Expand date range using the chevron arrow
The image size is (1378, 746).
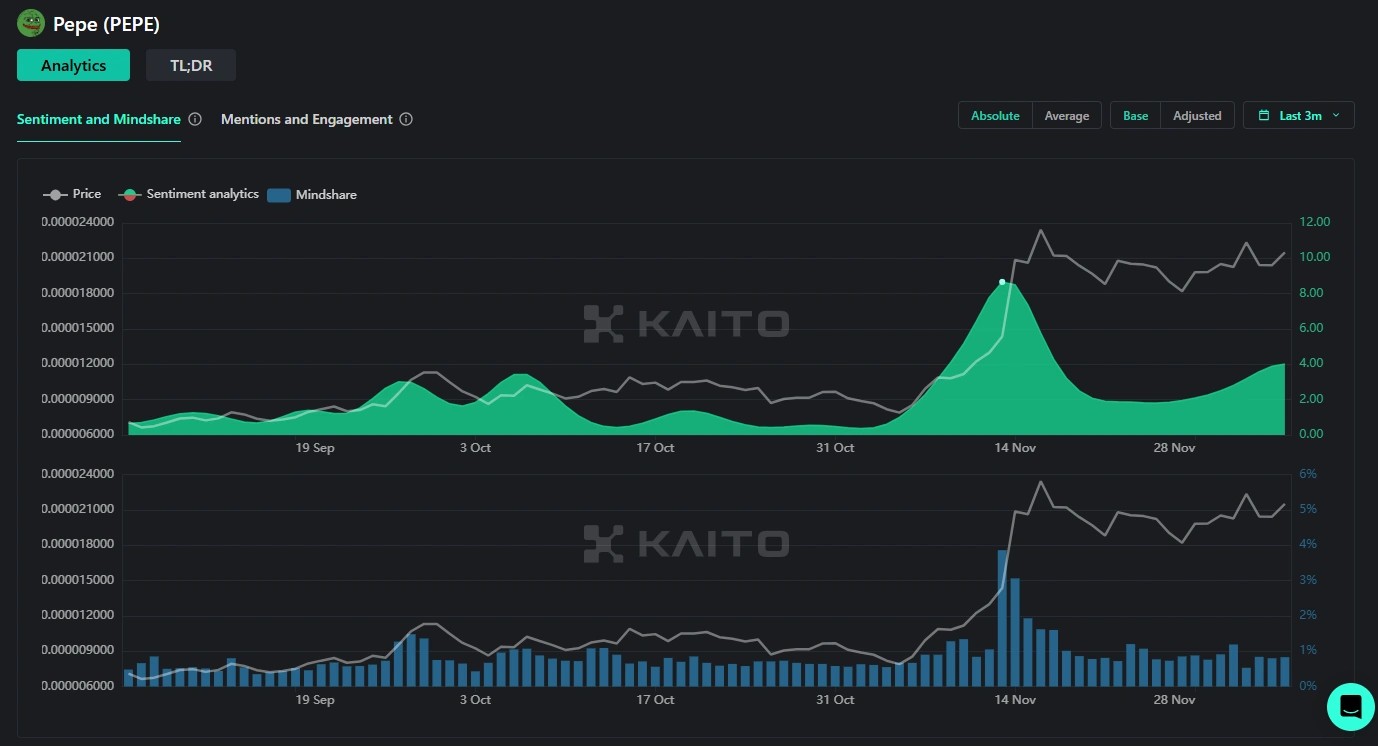1336,116
